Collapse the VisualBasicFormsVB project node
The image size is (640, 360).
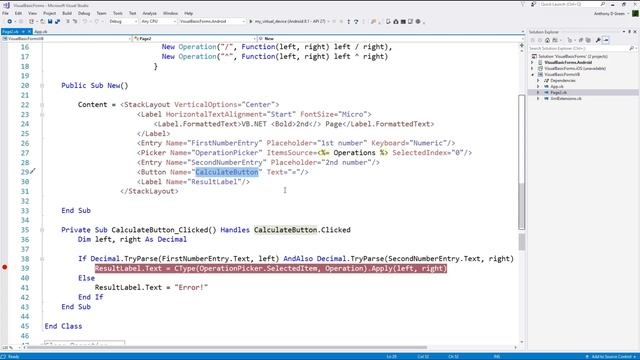tap(532, 75)
